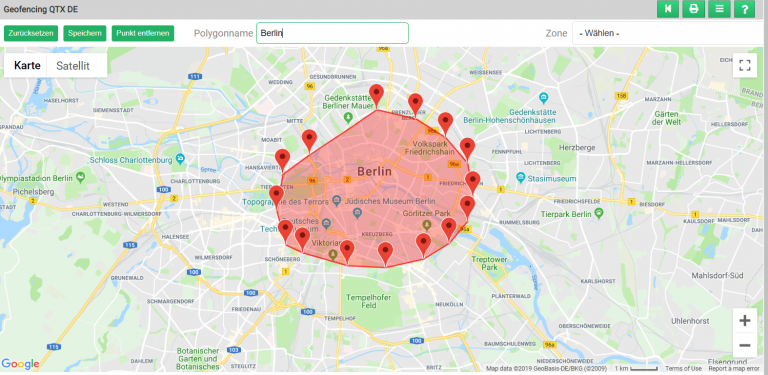
Task: Click the Uhlenhorst map label
Action: pos(689,321)
